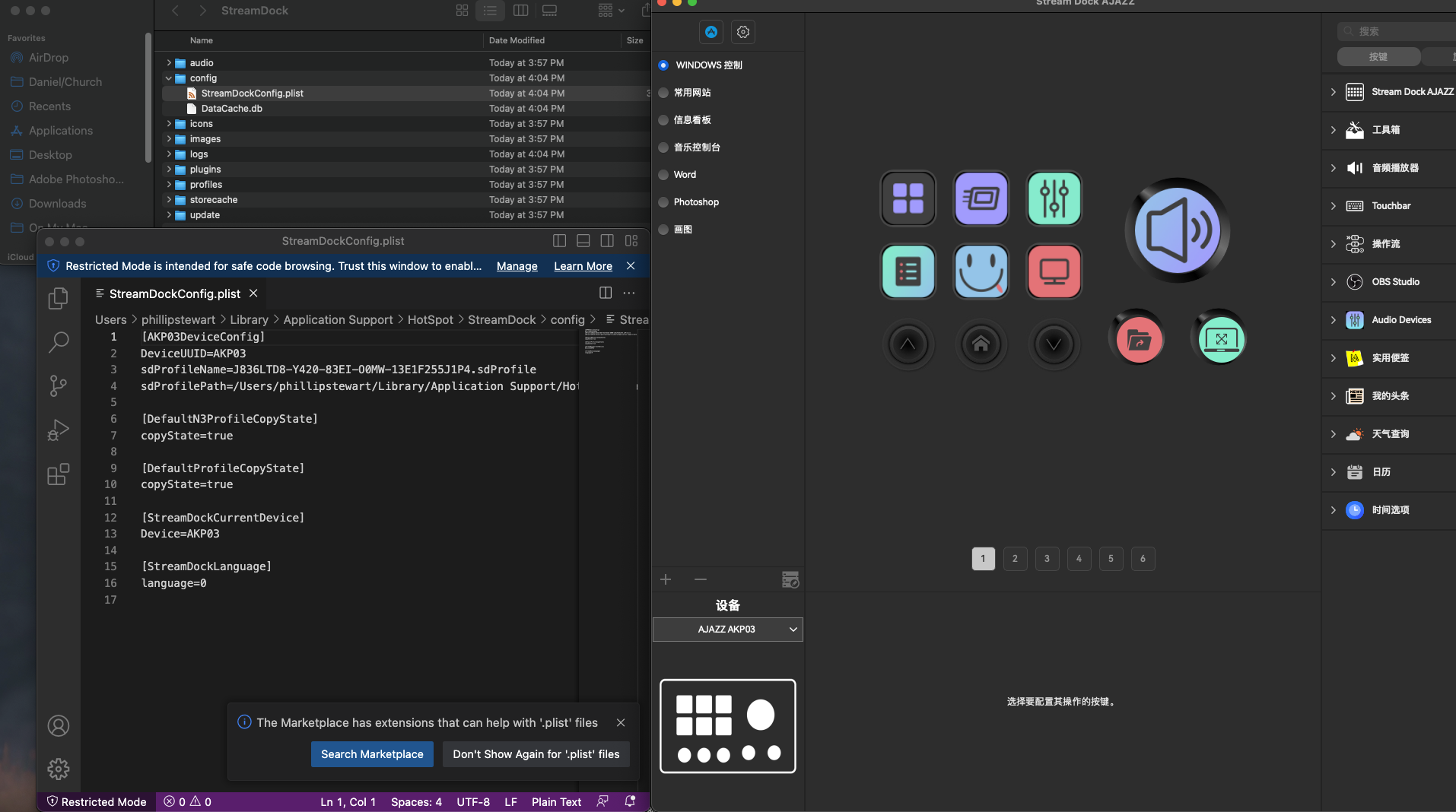Select the green fullscreen laptop key
The width and height of the screenshot is (1456, 812).
[x=1221, y=339]
